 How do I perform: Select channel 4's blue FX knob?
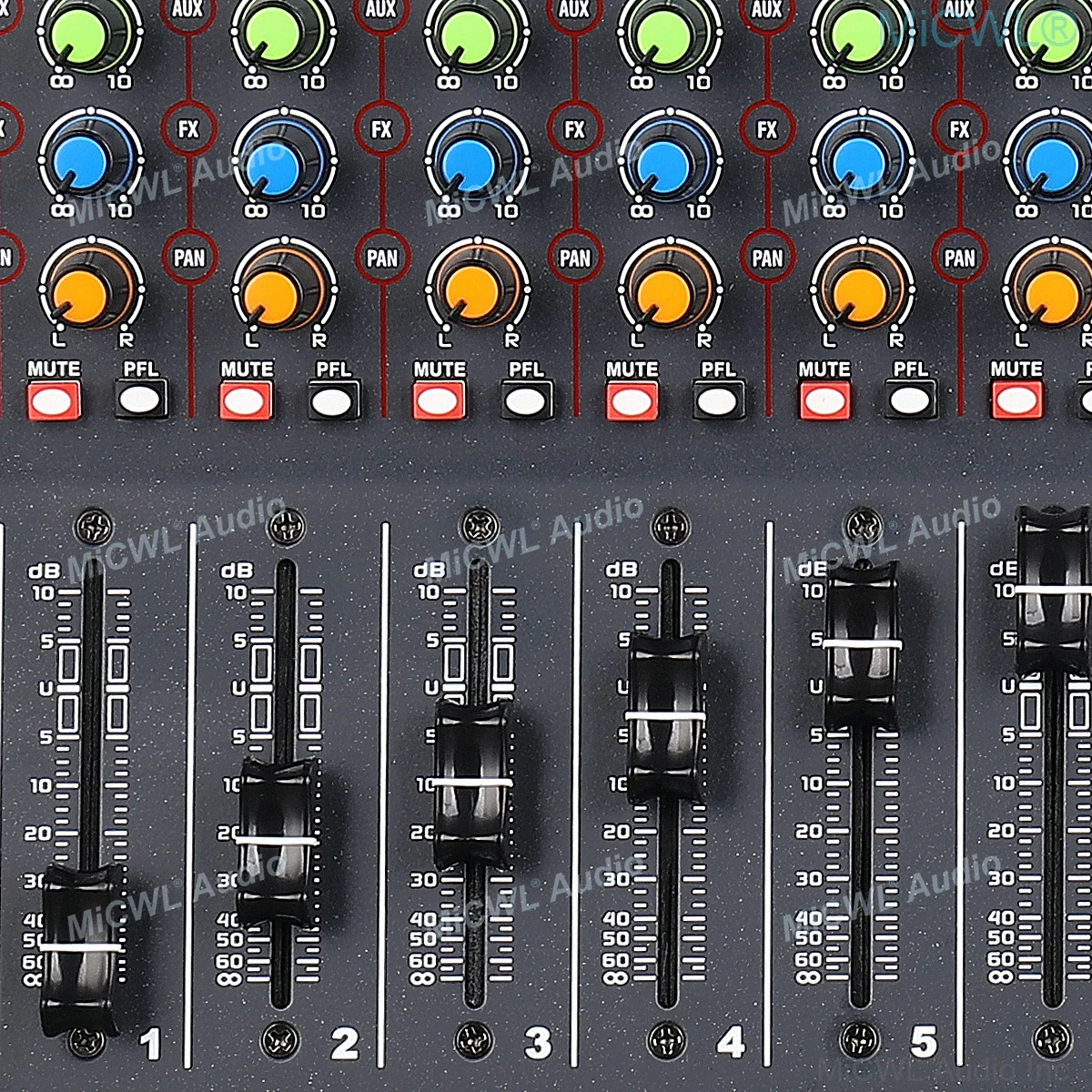[663, 162]
